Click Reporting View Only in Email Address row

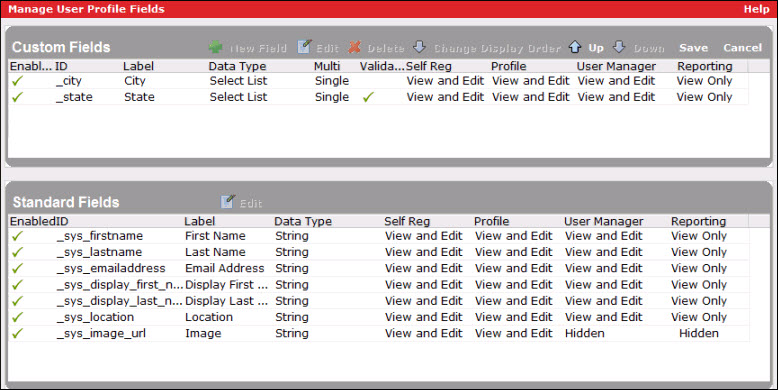point(699,268)
